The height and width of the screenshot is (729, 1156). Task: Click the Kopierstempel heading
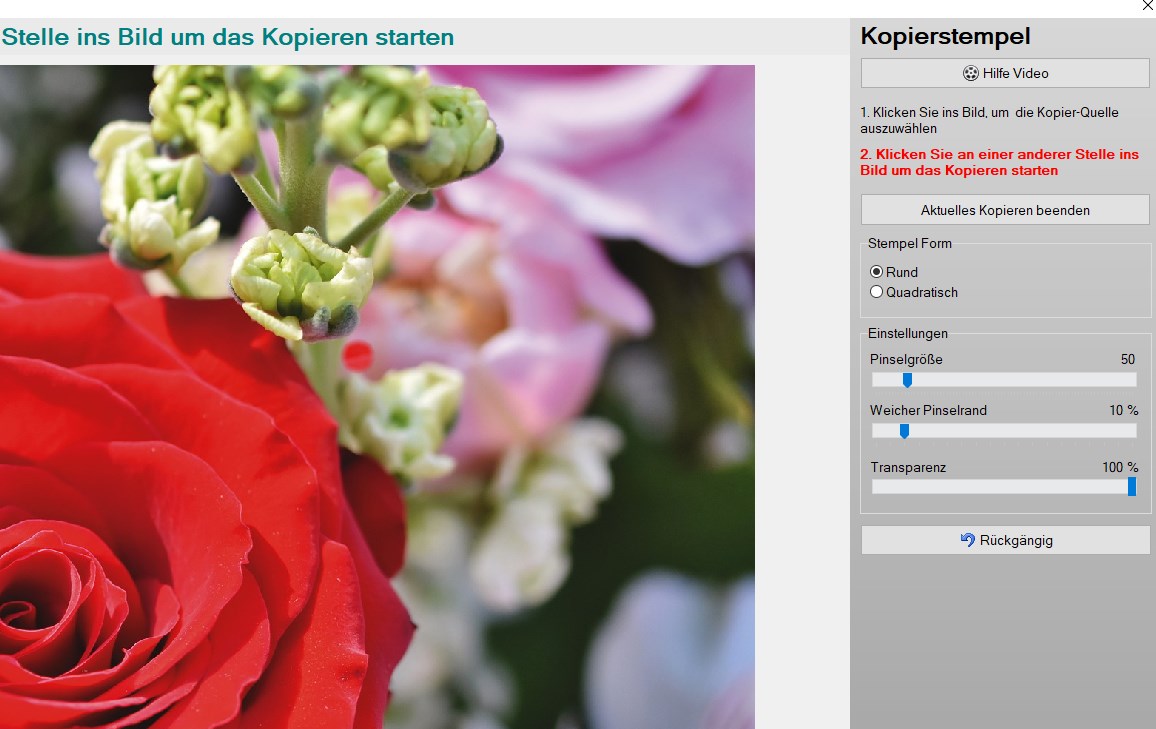click(945, 36)
